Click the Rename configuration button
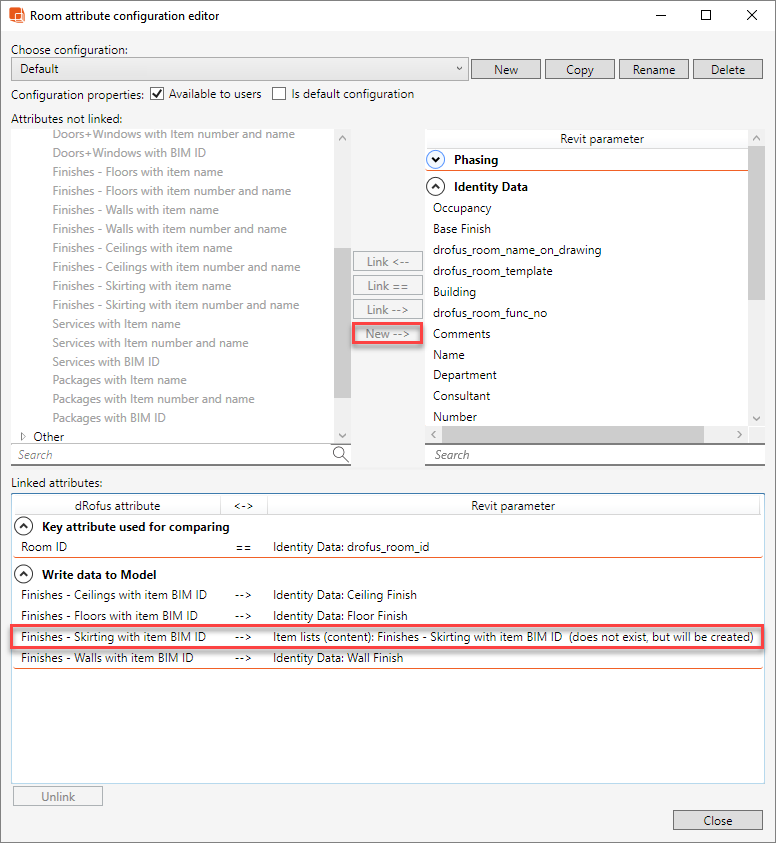776x843 pixels. tap(654, 70)
